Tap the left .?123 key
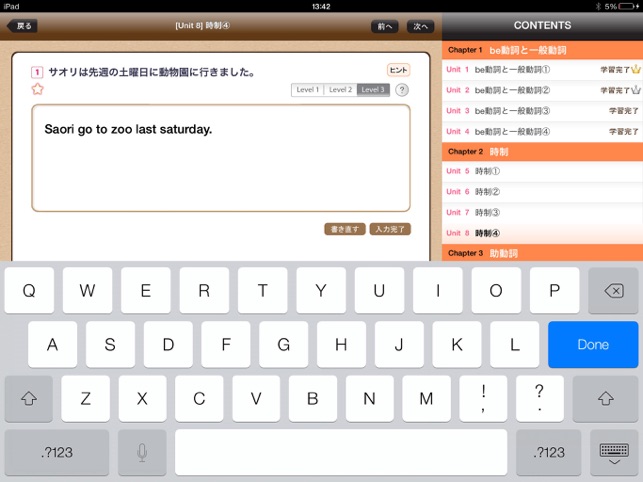643x482 pixels. pyautogui.click(x=57, y=452)
